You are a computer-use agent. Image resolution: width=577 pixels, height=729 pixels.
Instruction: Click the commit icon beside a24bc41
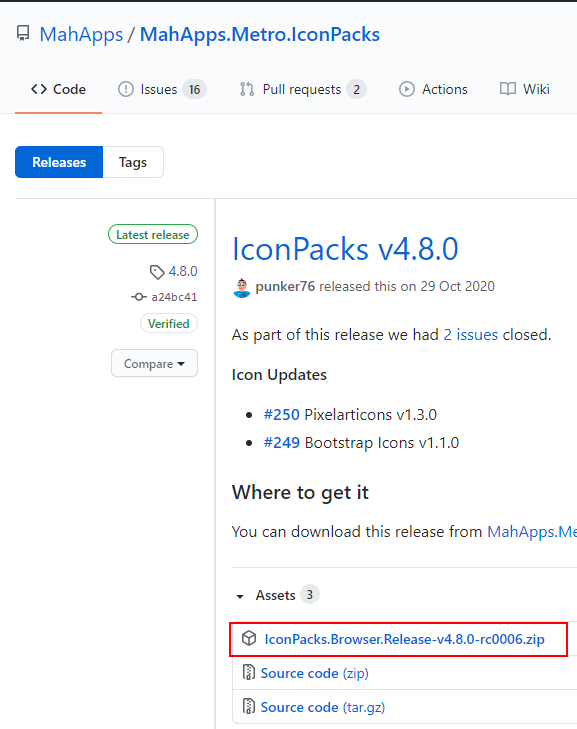click(139, 297)
